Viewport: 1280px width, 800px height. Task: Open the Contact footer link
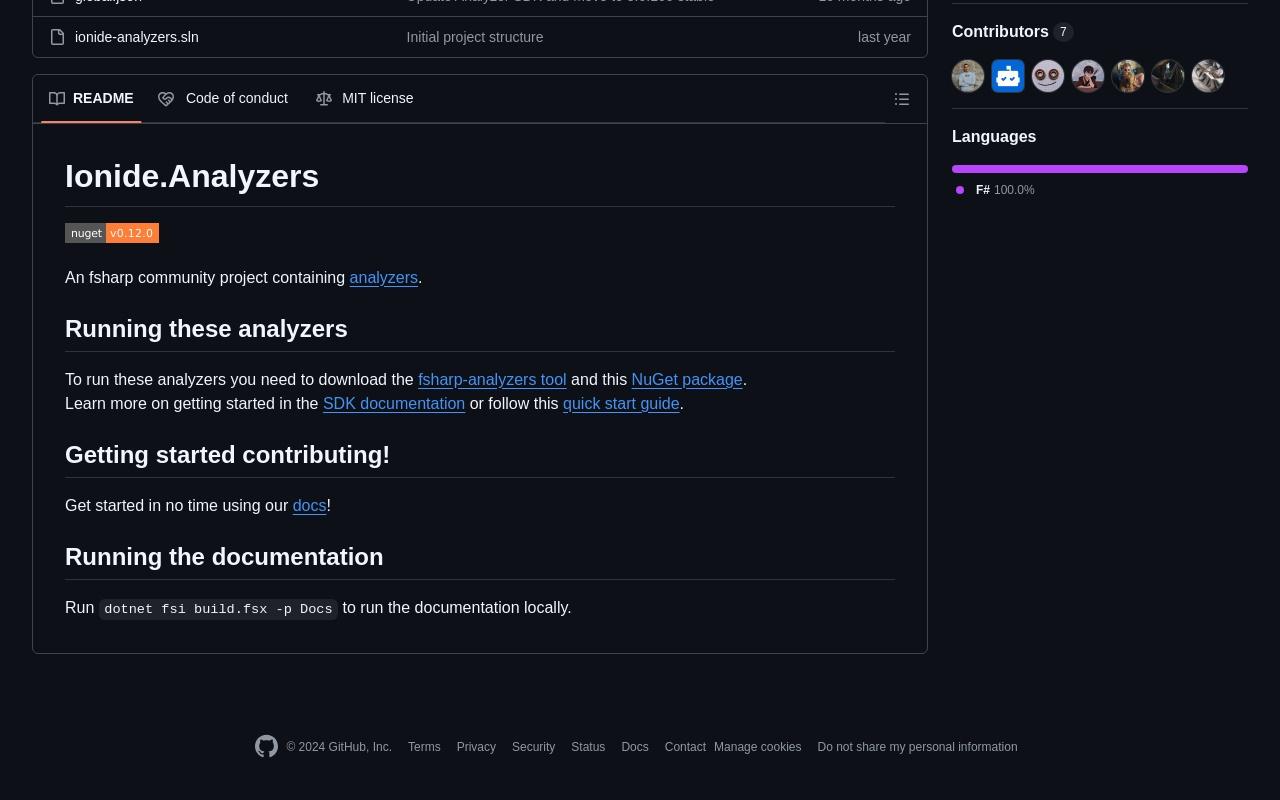[685, 747]
